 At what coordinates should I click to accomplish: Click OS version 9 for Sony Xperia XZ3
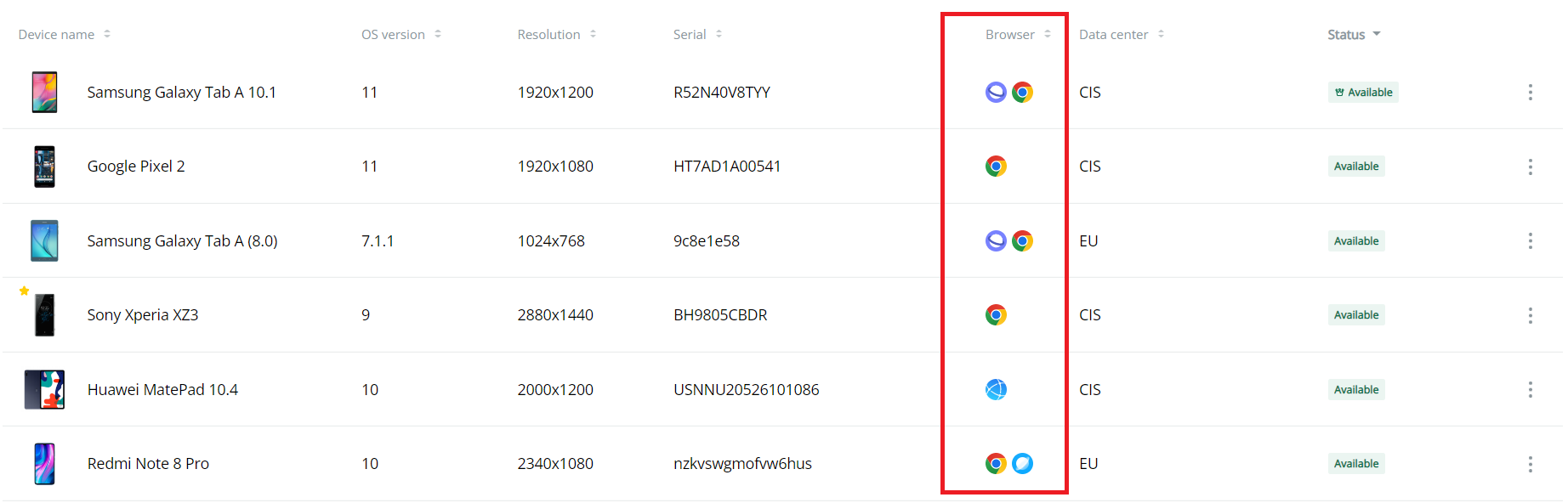point(366,315)
